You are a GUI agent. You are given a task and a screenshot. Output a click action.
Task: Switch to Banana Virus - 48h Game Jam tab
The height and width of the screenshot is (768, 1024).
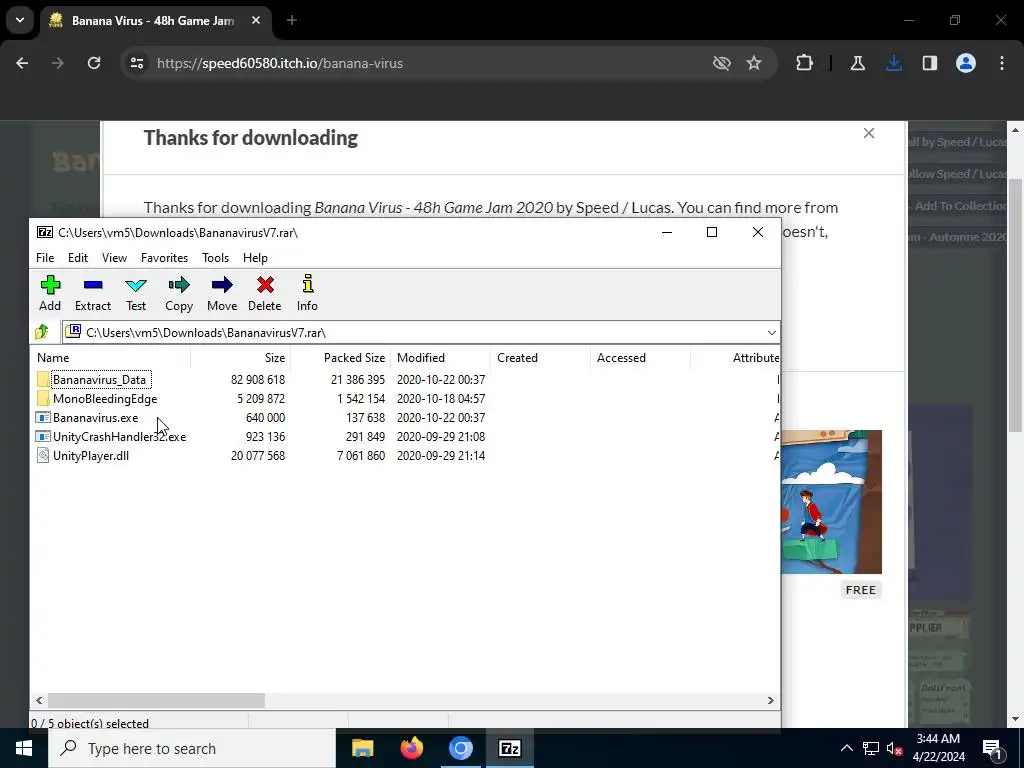coord(153,21)
